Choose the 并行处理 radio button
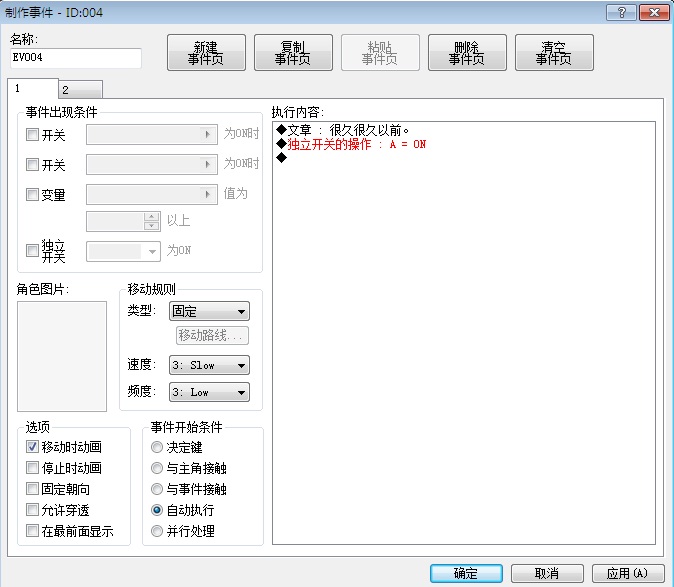674x587 pixels. (157, 531)
